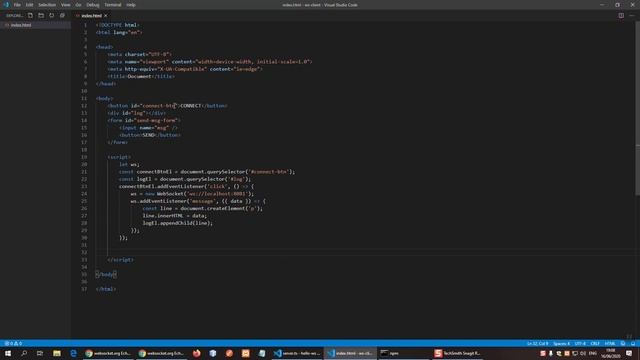Open the Terminal menu
This screenshot has height=360, width=640.
pyautogui.click(x=113, y=5)
